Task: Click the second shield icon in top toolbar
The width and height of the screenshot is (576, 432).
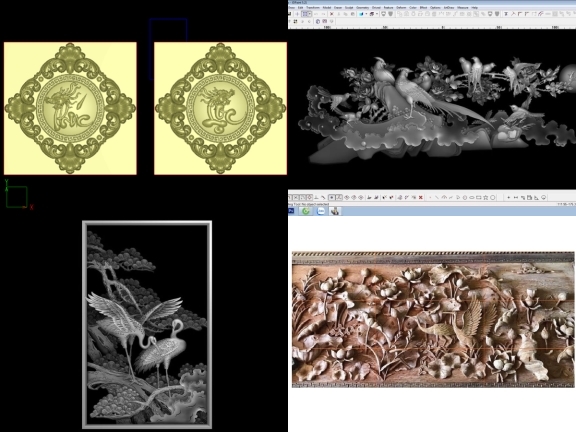Action: point(390,14)
